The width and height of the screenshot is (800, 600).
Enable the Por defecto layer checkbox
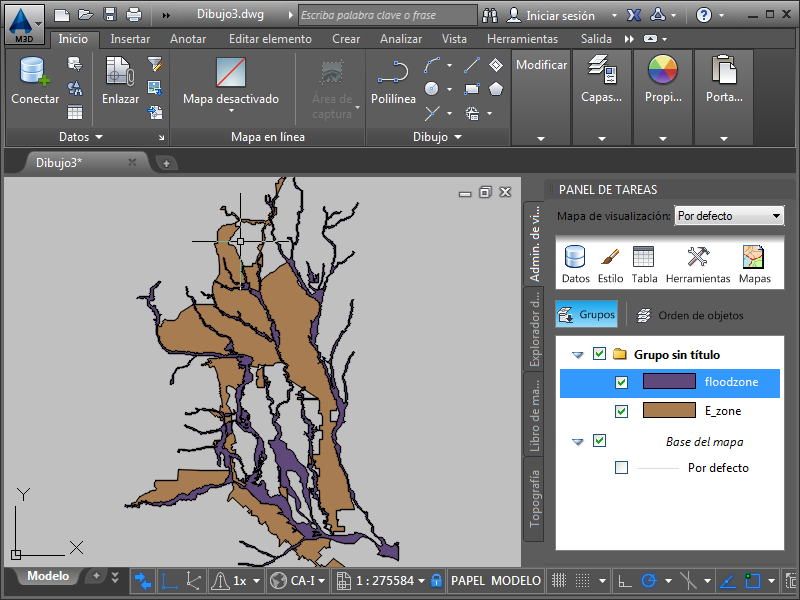[x=622, y=468]
